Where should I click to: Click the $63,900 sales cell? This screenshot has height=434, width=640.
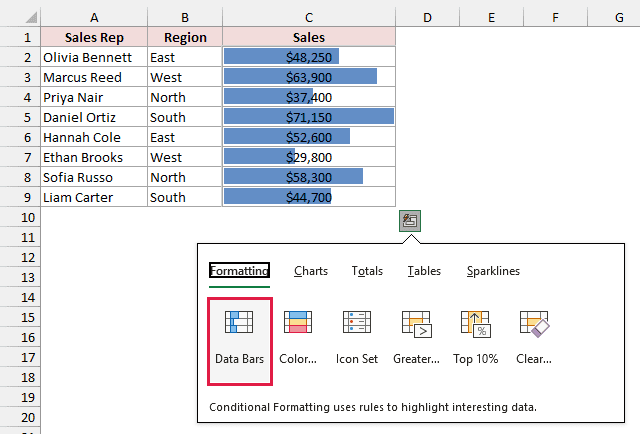(x=309, y=77)
